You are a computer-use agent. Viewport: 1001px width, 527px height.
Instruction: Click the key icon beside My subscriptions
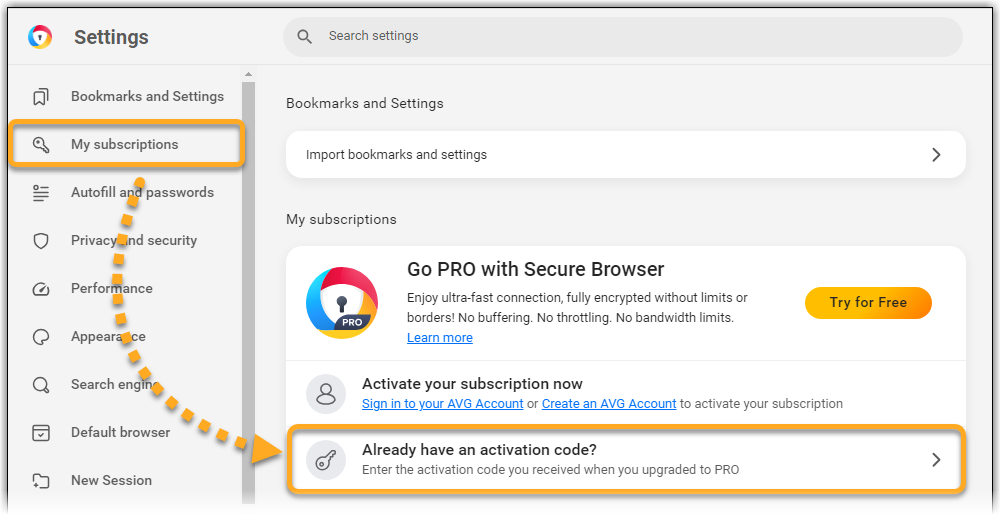coord(41,145)
